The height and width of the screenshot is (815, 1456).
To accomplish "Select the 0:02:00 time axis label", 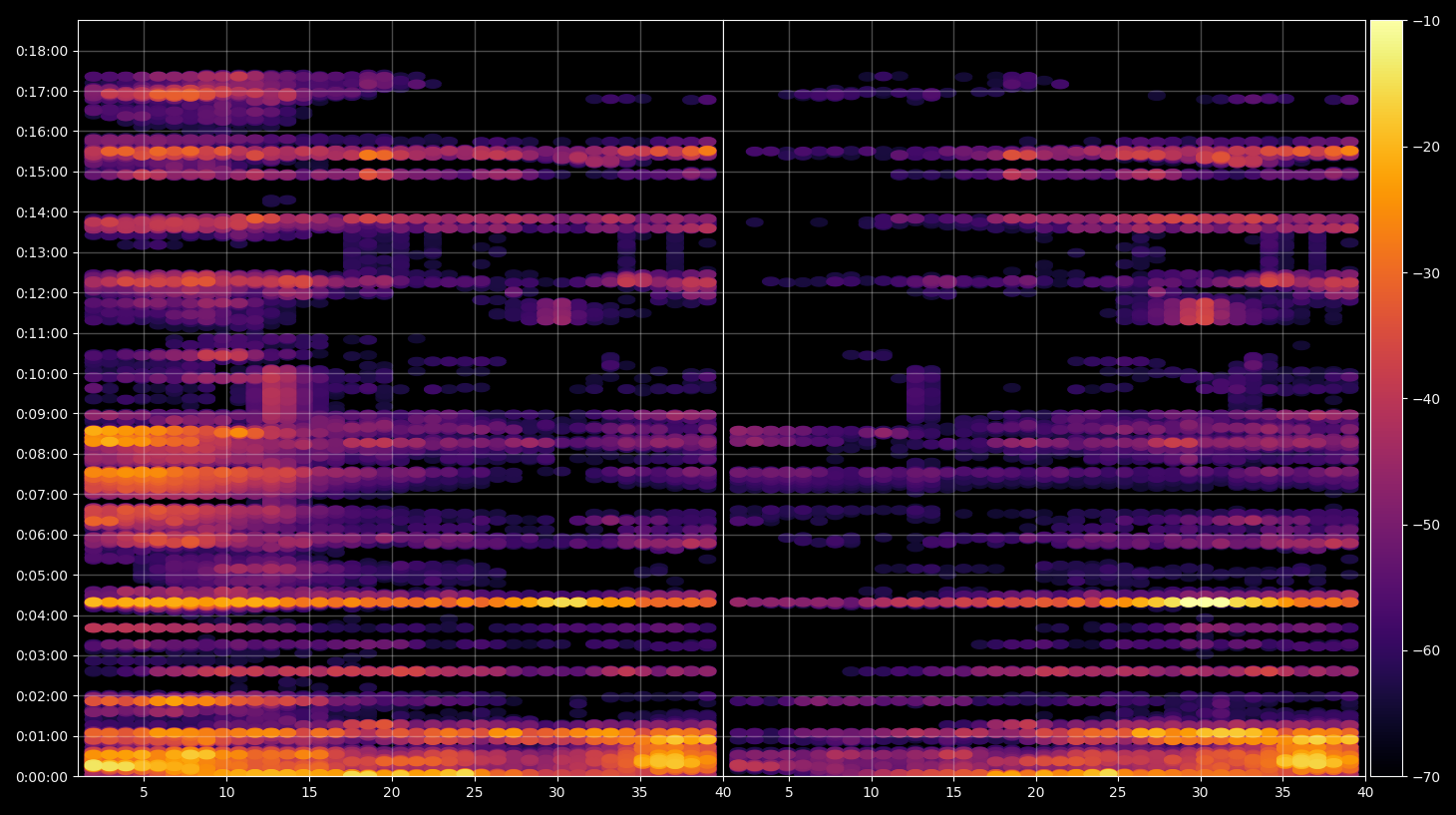I will (42, 696).
